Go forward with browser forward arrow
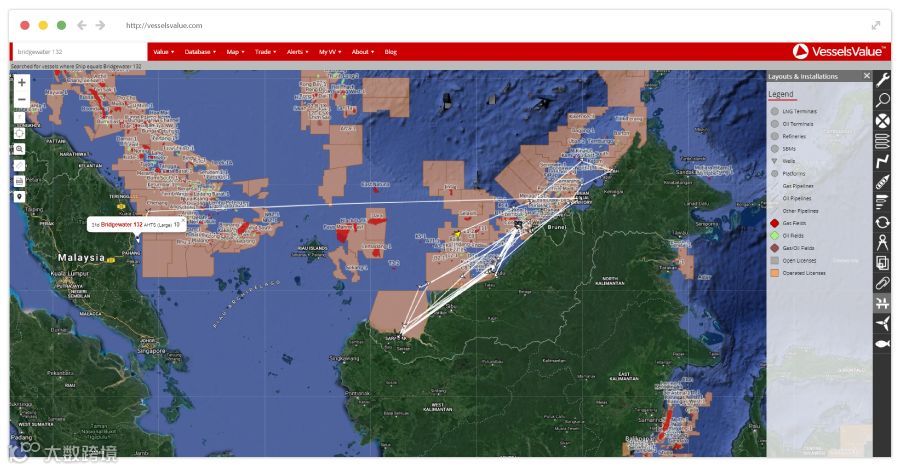 click(100, 25)
